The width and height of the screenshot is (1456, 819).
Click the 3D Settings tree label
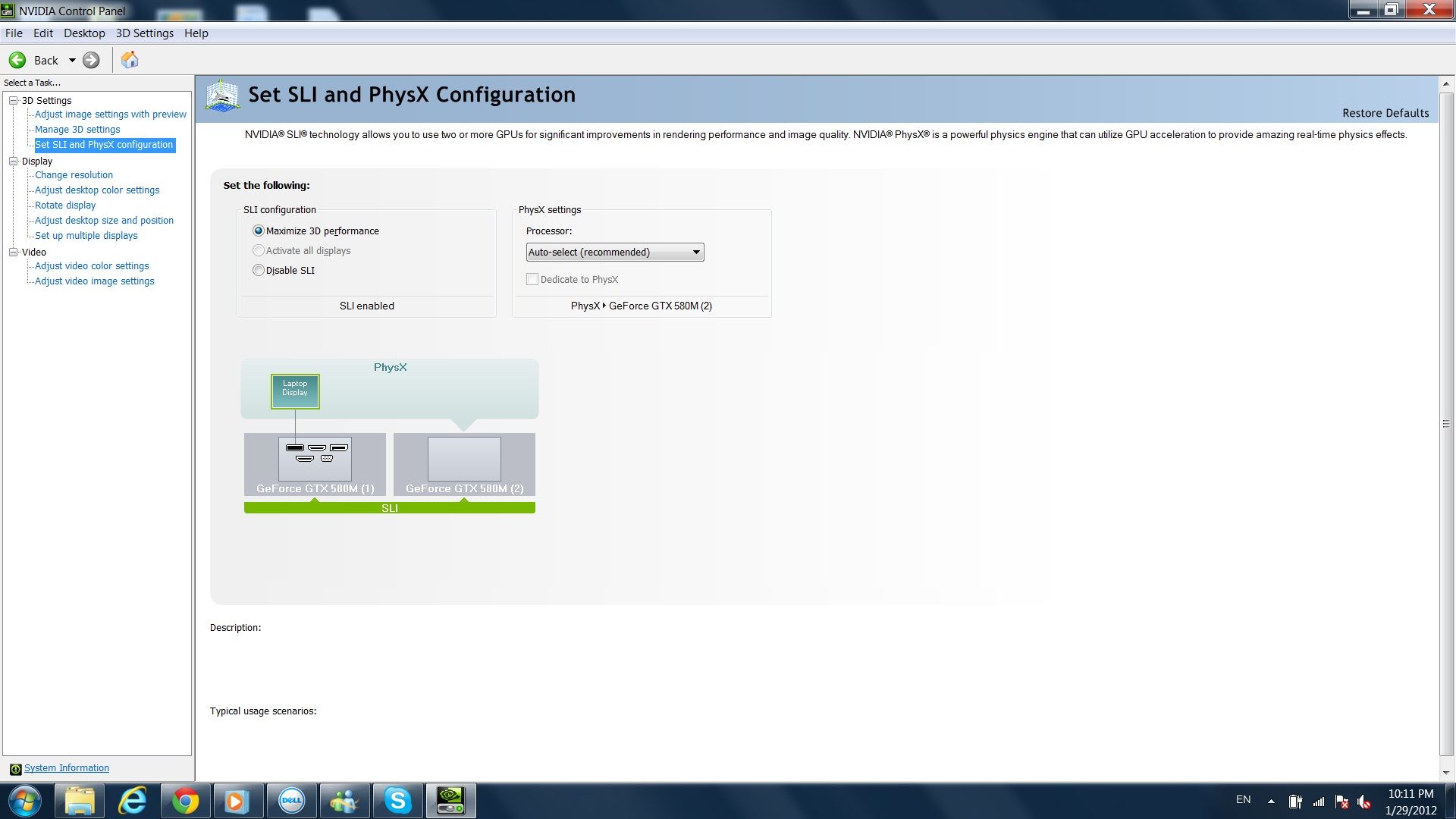pos(46,100)
